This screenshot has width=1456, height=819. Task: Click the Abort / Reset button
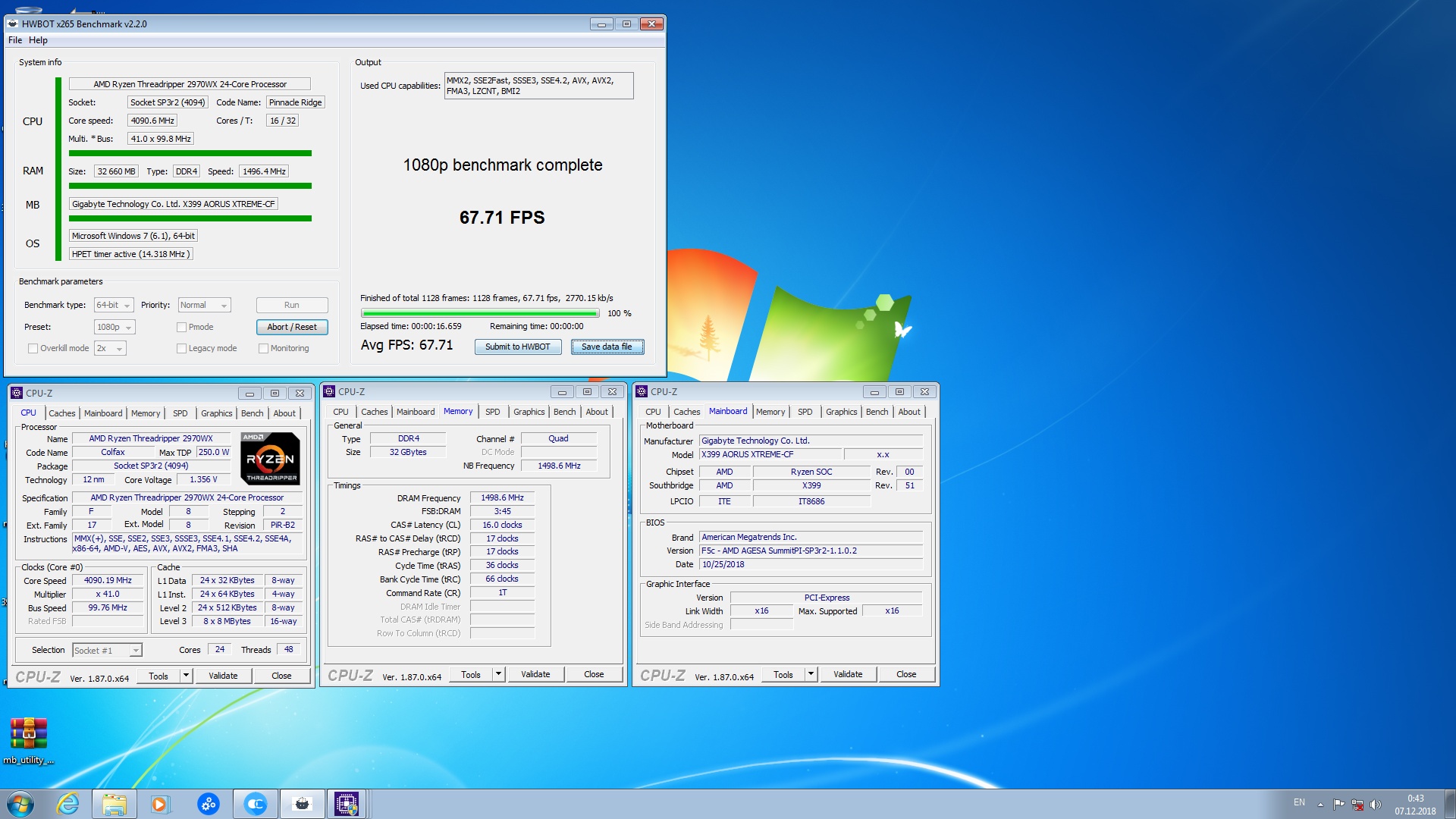click(x=292, y=328)
